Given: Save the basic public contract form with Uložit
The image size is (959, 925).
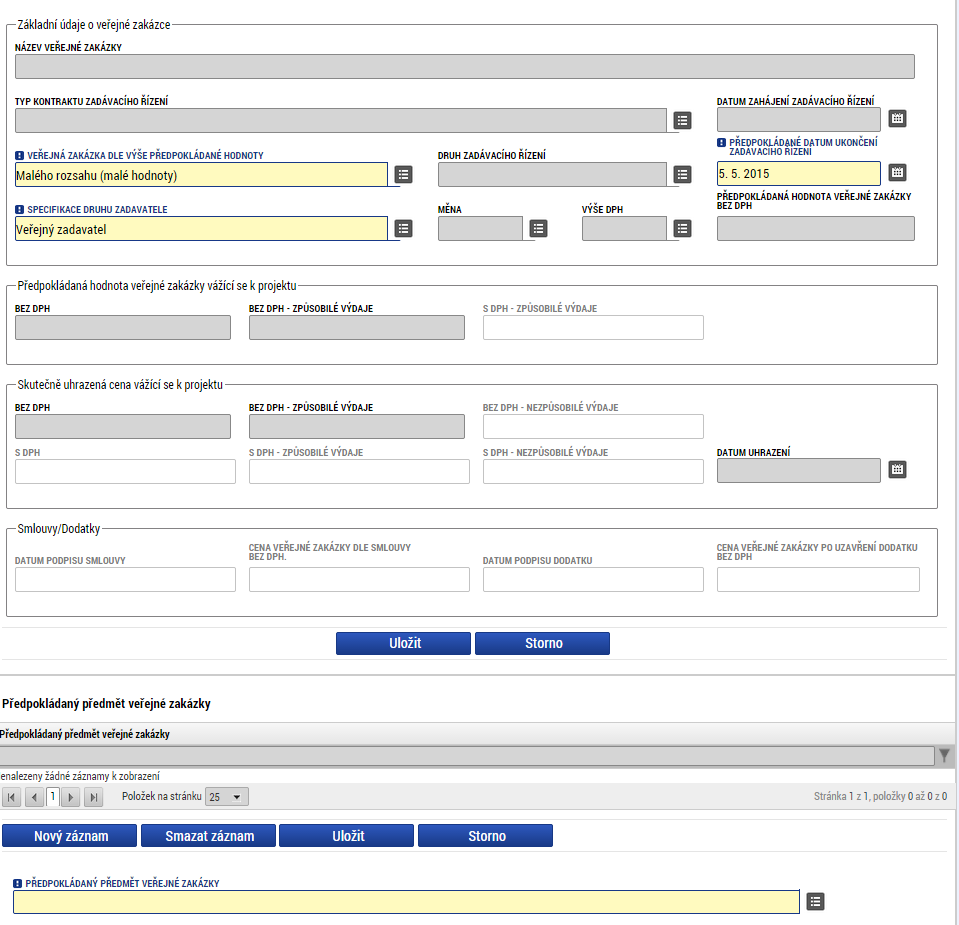Looking at the screenshot, I should tap(403, 644).
